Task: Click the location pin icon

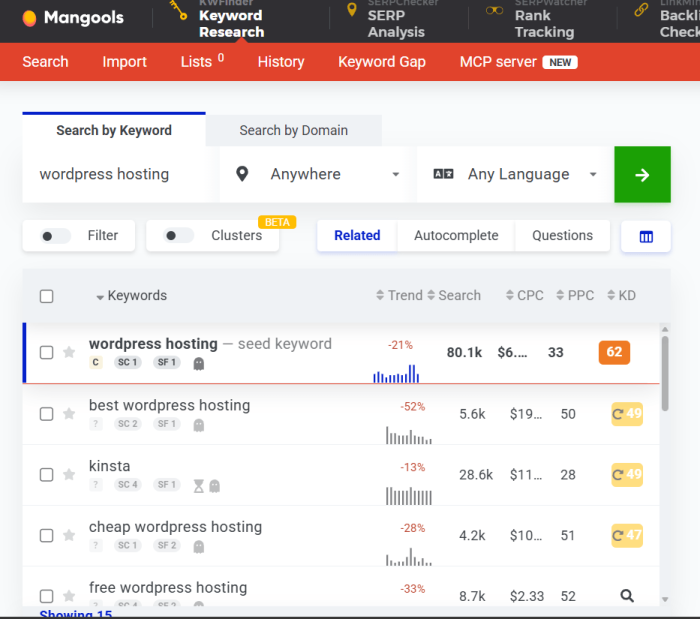Action: [x=242, y=174]
